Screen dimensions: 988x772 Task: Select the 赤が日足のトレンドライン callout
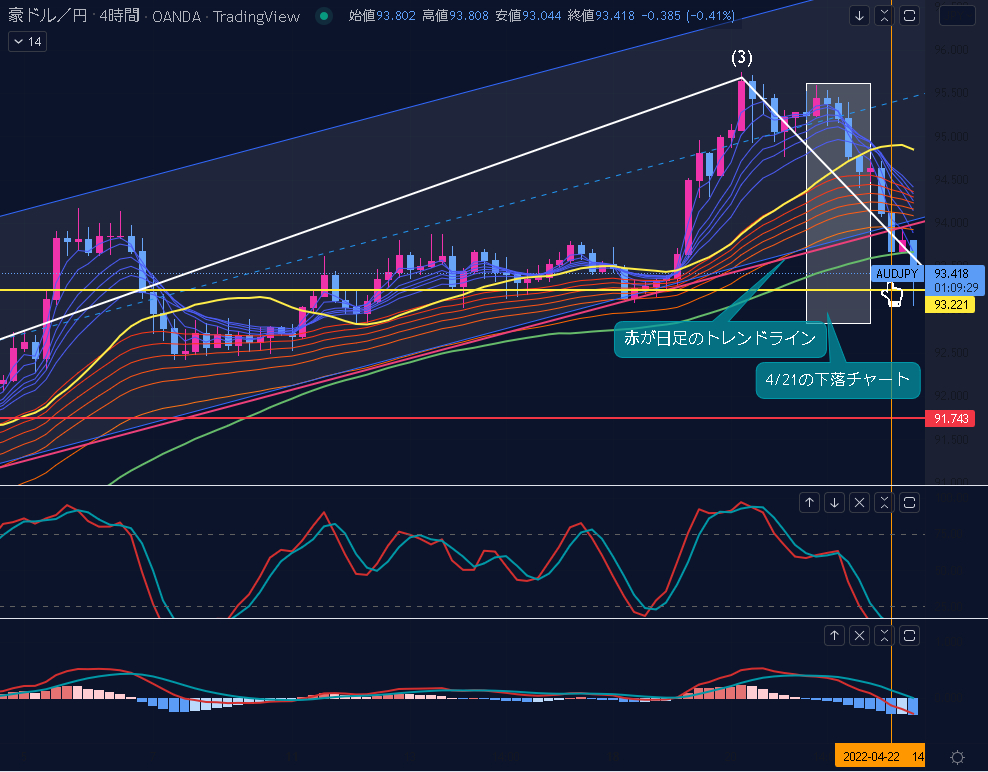click(720, 339)
